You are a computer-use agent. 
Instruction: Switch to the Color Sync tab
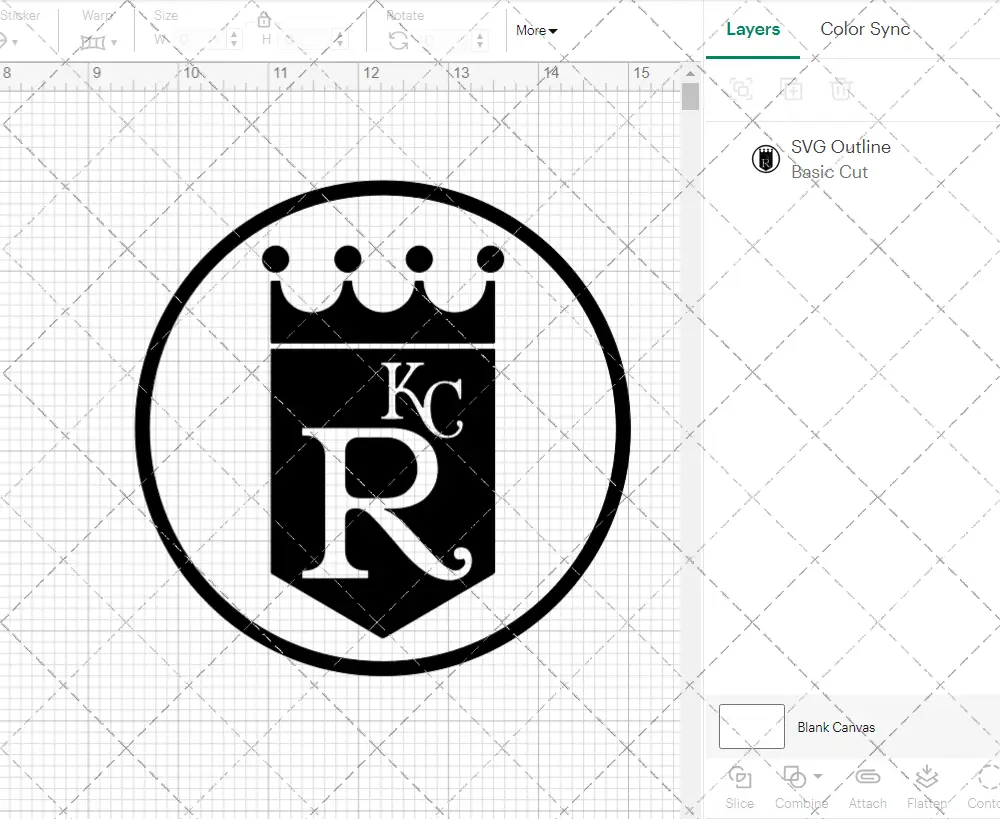pyautogui.click(x=865, y=29)
